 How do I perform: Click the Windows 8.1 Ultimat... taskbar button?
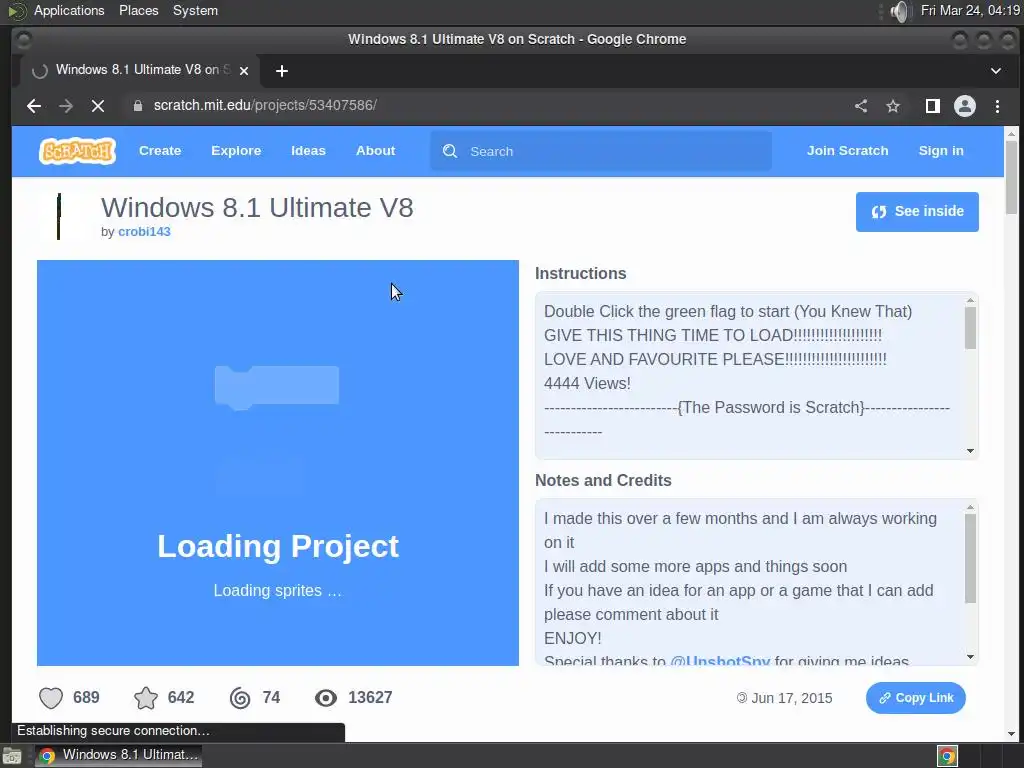pos(118,756)
